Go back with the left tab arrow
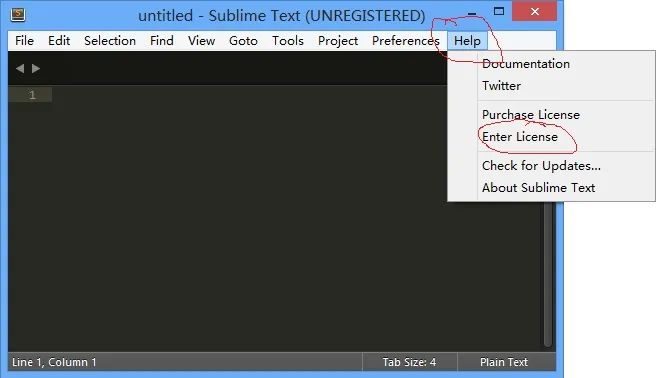This screenshot has width=657, height=378. (x=20, y=68)
